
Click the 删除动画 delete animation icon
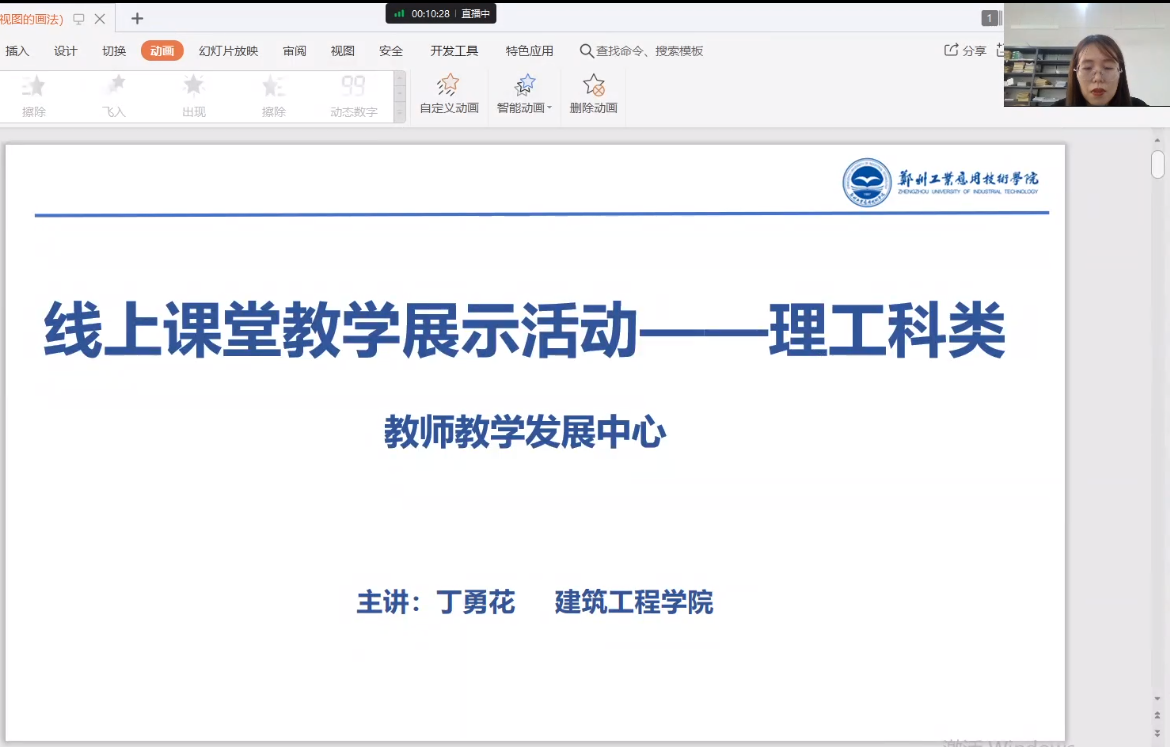coord(594,86)
